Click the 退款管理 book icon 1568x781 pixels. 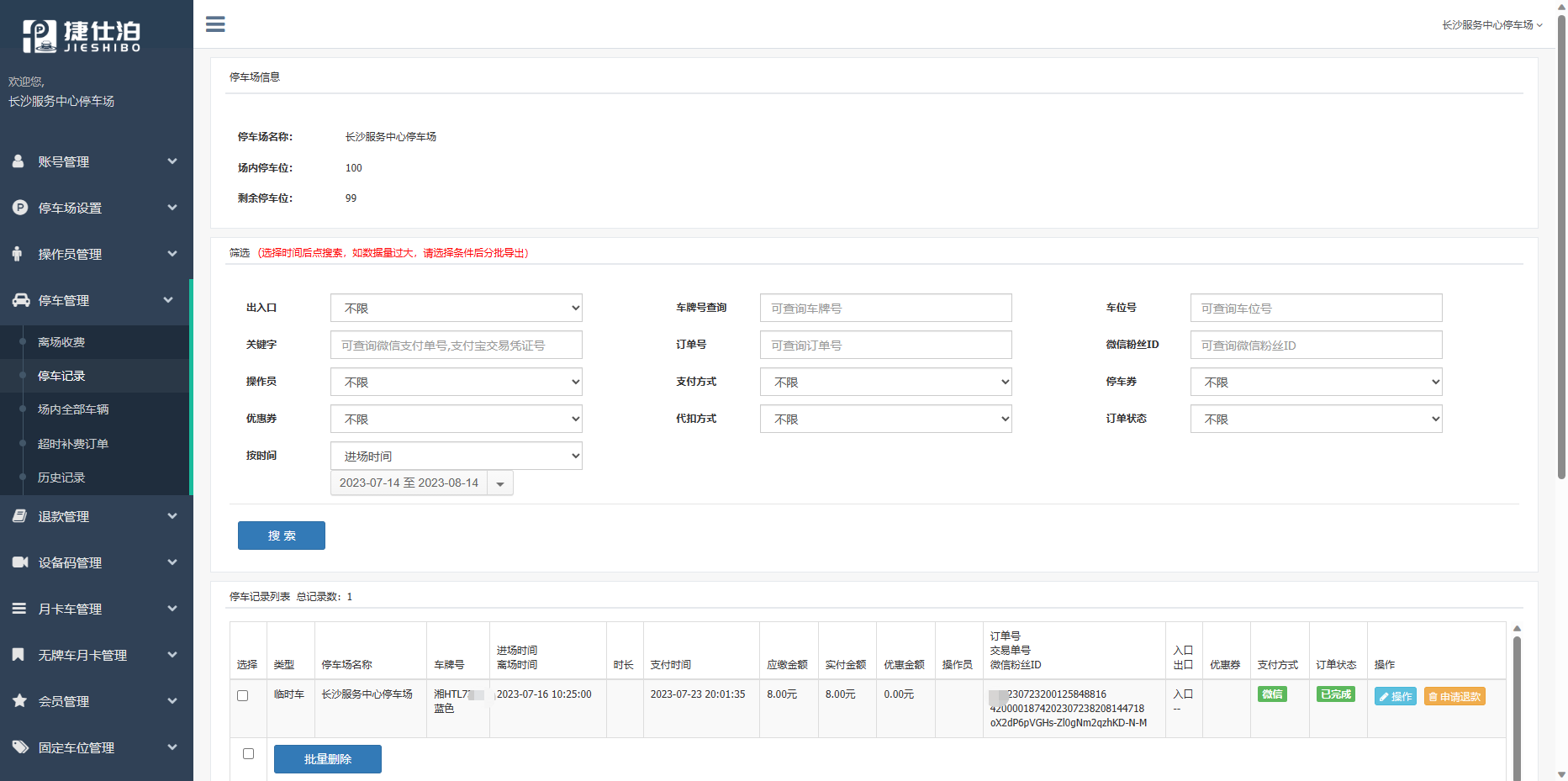20,515
